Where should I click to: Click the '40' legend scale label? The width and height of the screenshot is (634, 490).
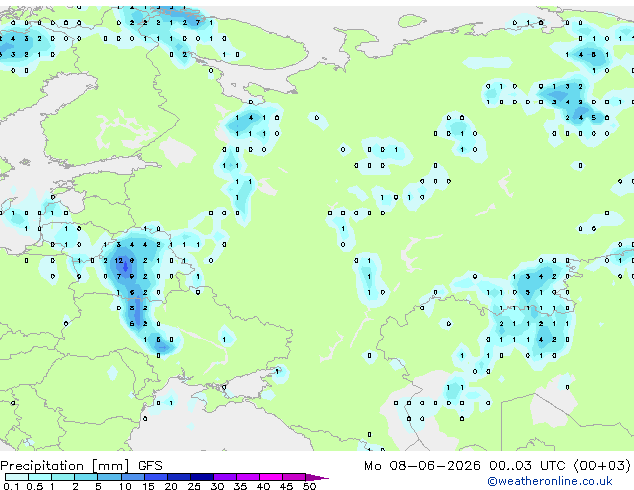coord(264,486)
